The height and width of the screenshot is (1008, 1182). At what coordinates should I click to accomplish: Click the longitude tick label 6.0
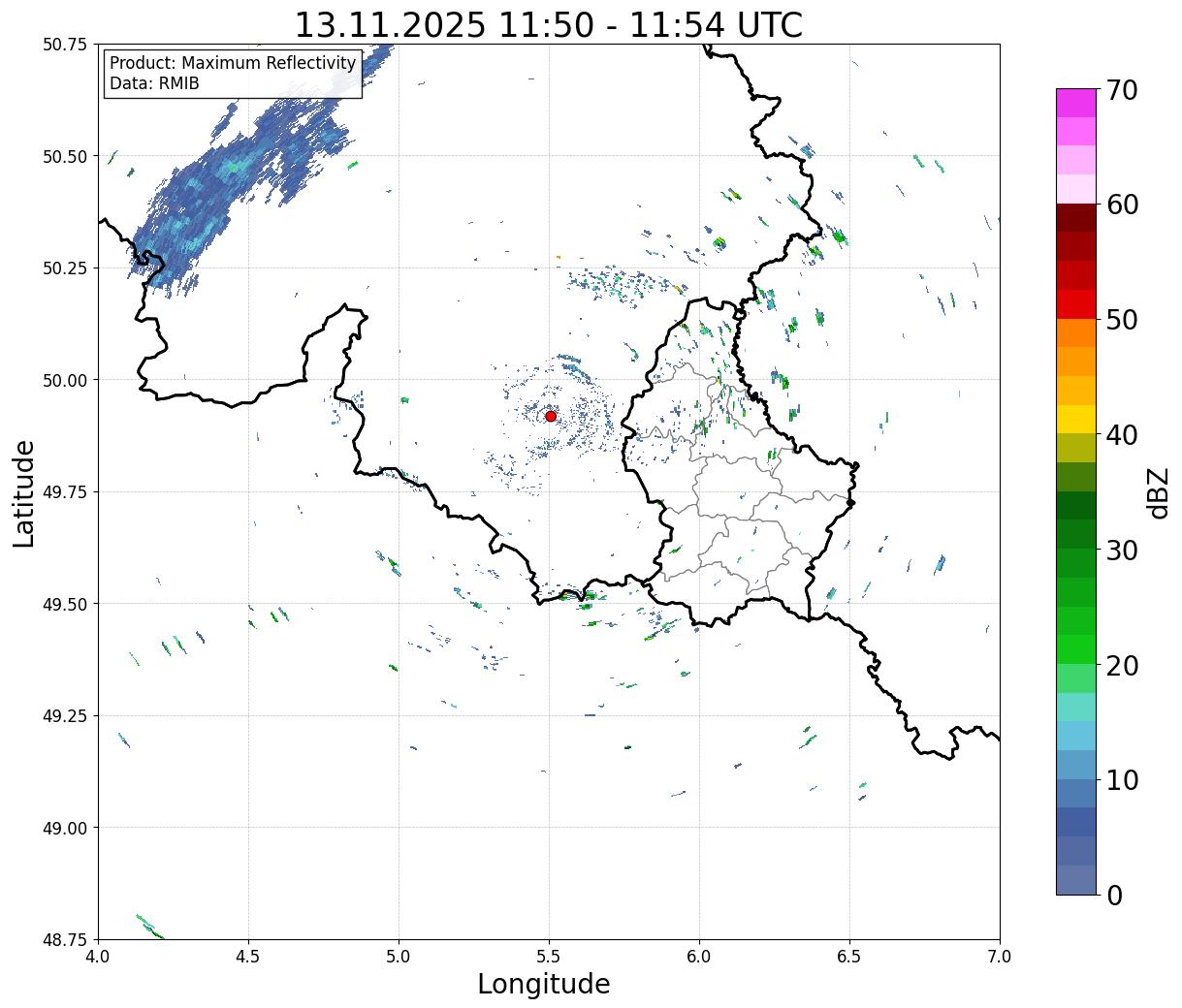pos(699,957)
